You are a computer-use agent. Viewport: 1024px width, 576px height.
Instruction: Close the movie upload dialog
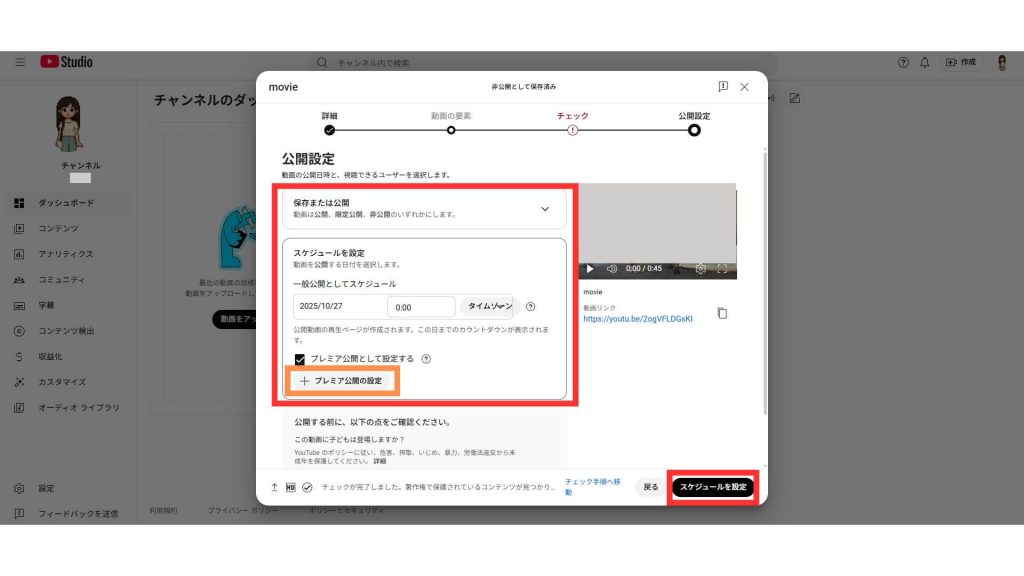click(744, 87)
